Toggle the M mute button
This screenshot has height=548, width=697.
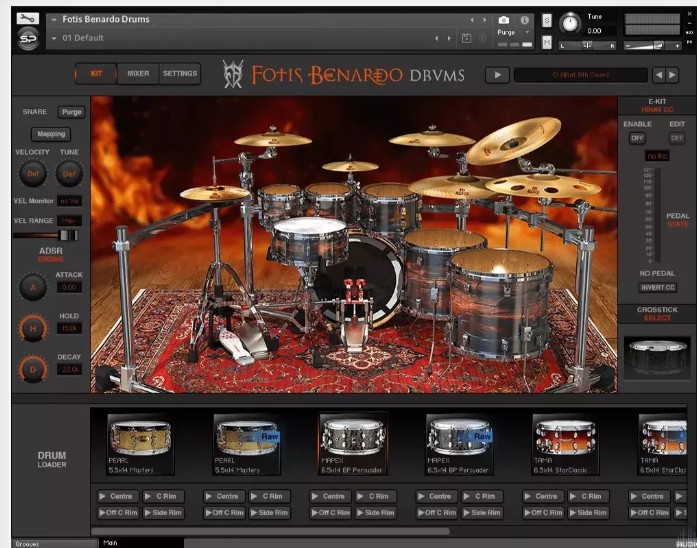(x=547, y=42)
